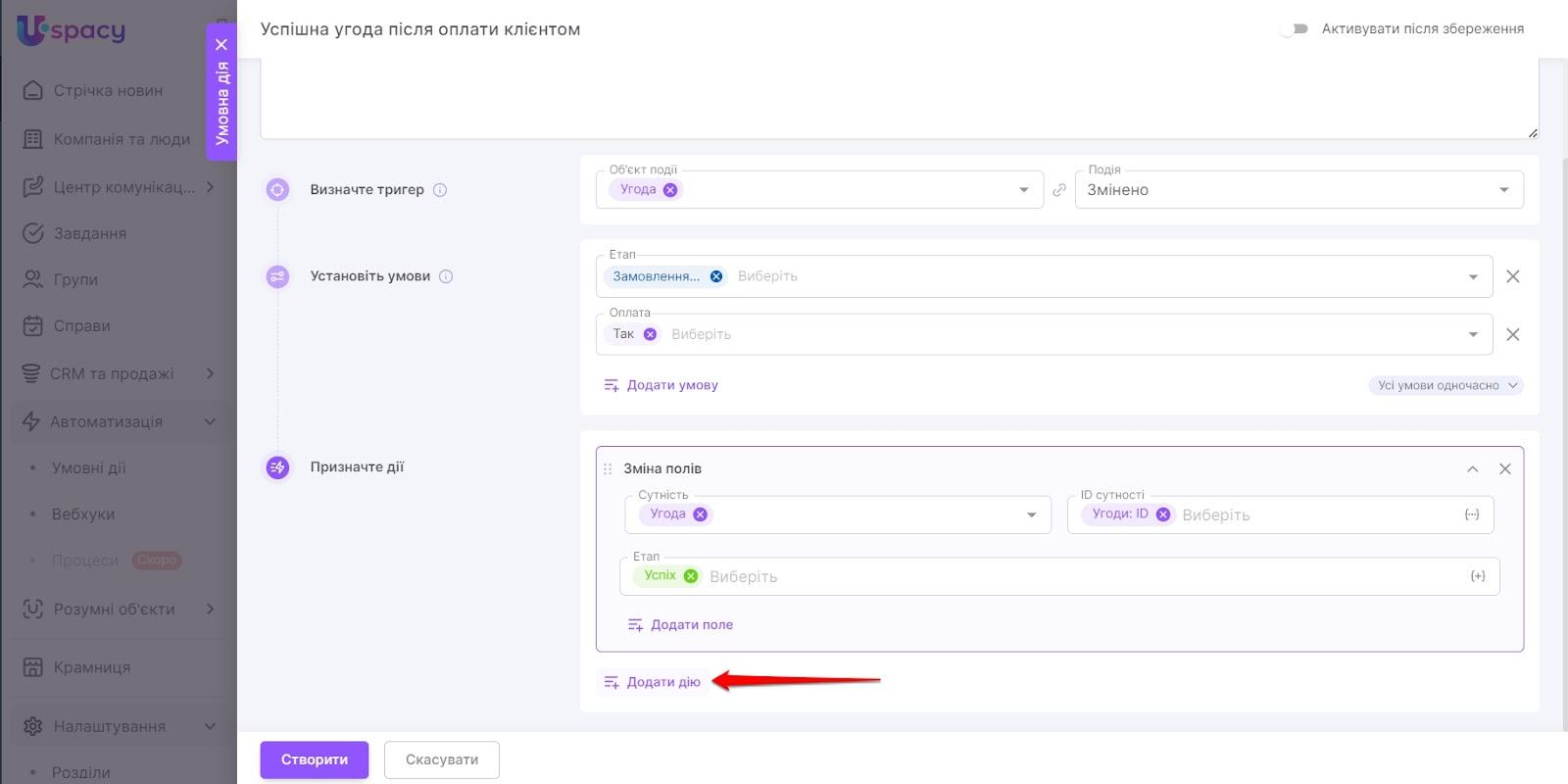
Task: Click Додати дію link
Action: point(653,682)
